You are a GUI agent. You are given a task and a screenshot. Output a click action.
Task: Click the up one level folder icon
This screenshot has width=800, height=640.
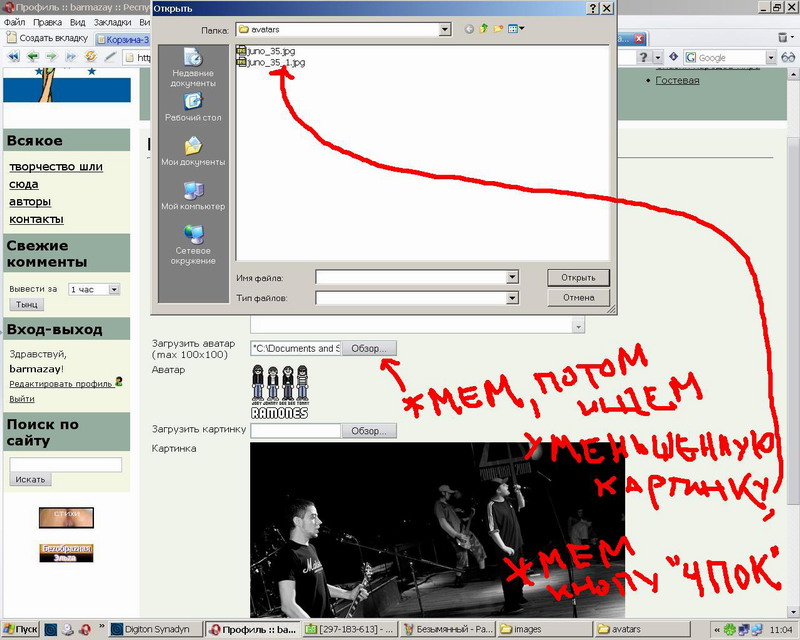(x=485, y=30)
